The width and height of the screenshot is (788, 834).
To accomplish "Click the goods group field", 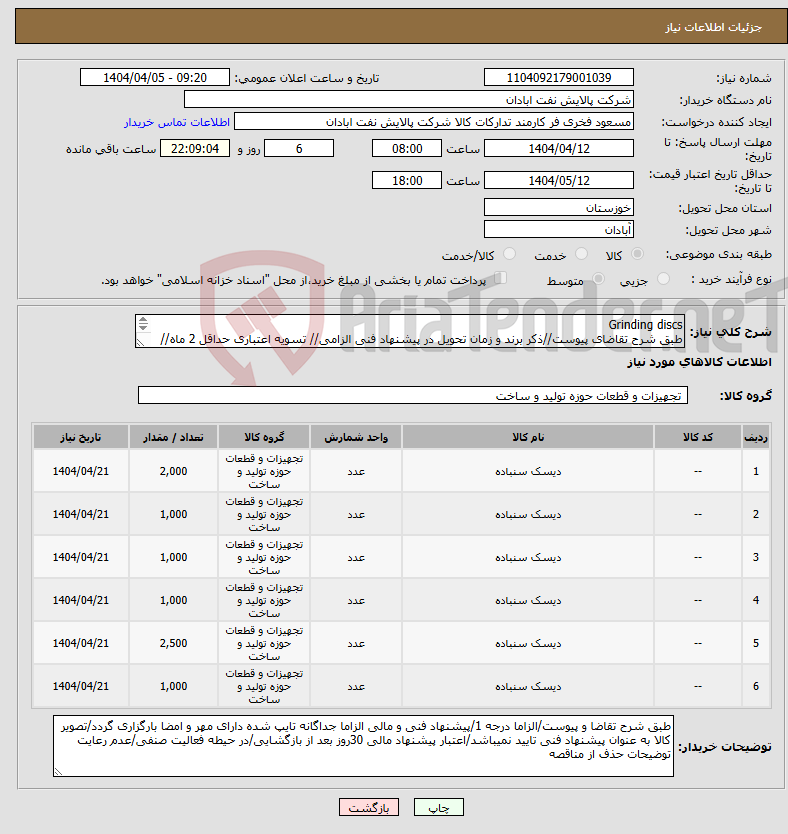I will 413,396.
